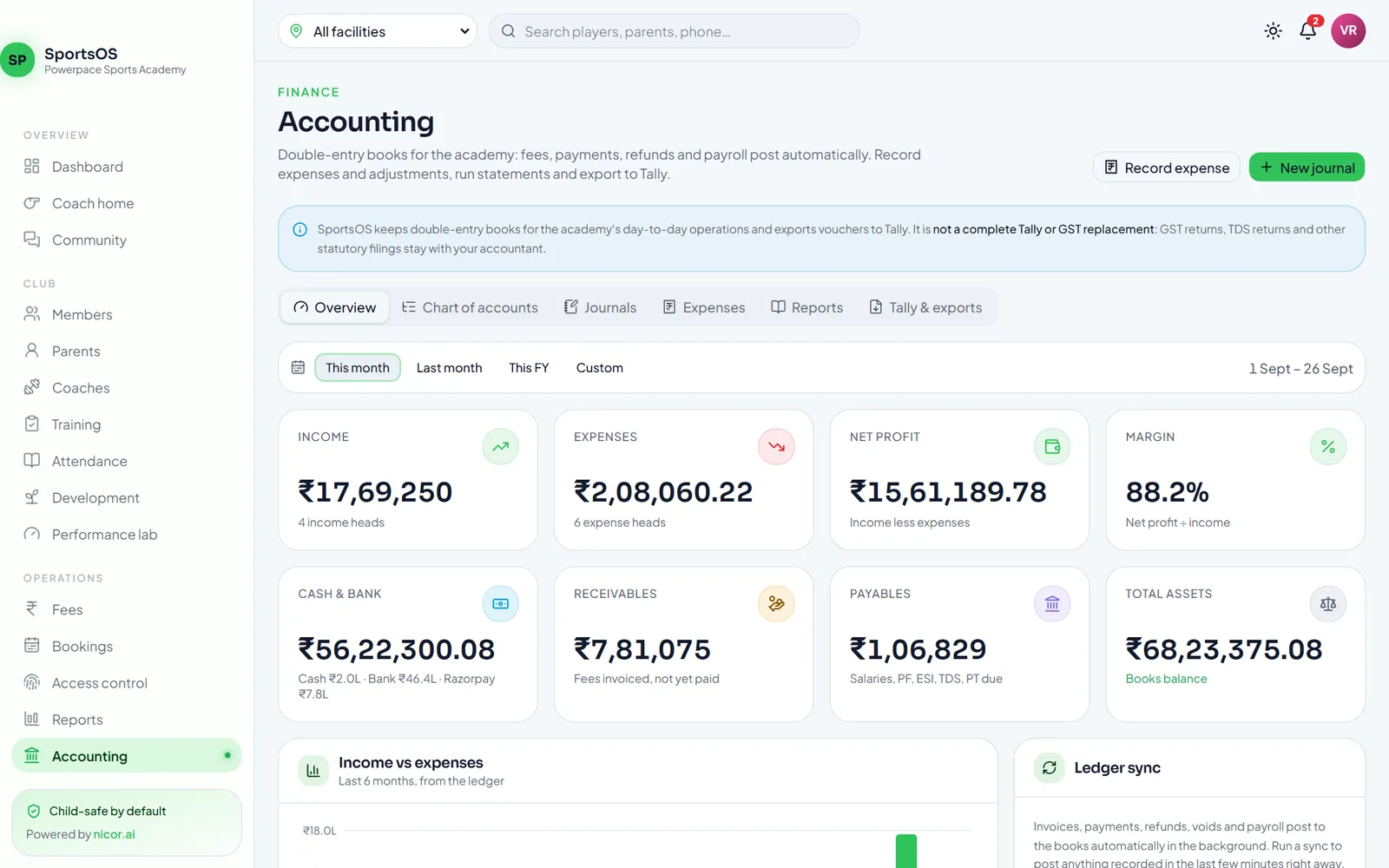1389x868 pixels.
Task: Click the search magnifier icon
Action: 509,31
